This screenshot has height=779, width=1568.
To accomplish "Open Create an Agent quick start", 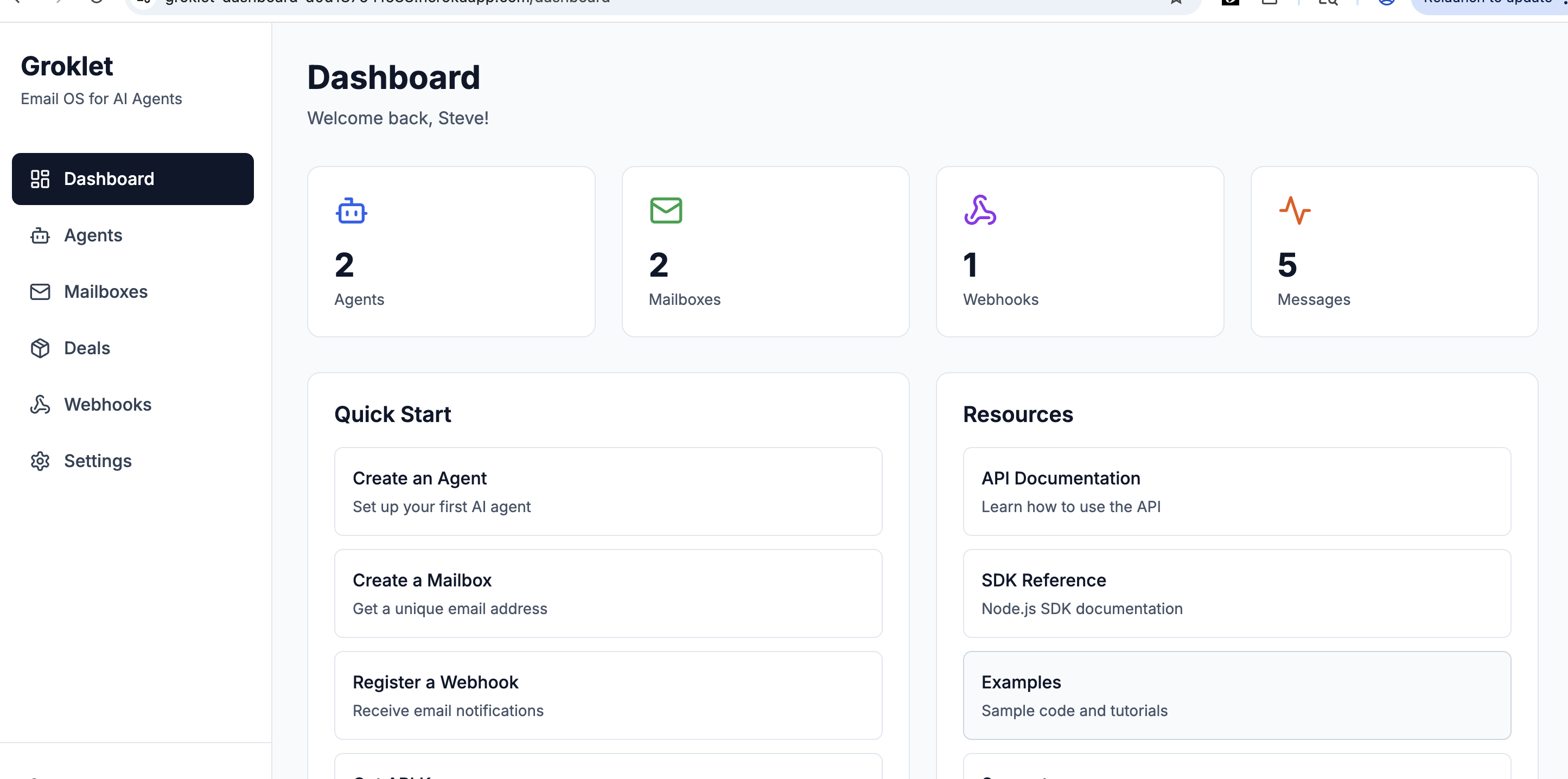I will click(608, 491).
